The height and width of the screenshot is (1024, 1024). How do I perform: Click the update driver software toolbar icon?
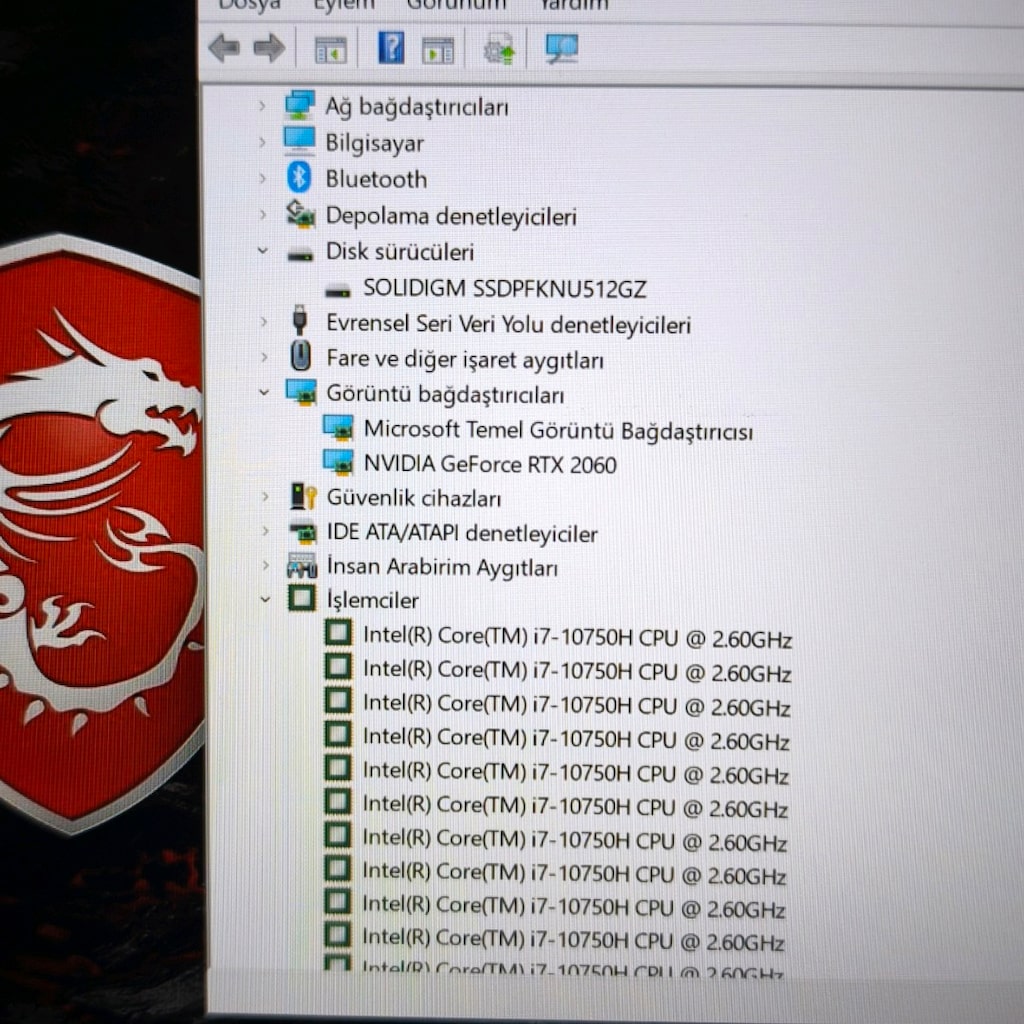pos(499,49)
